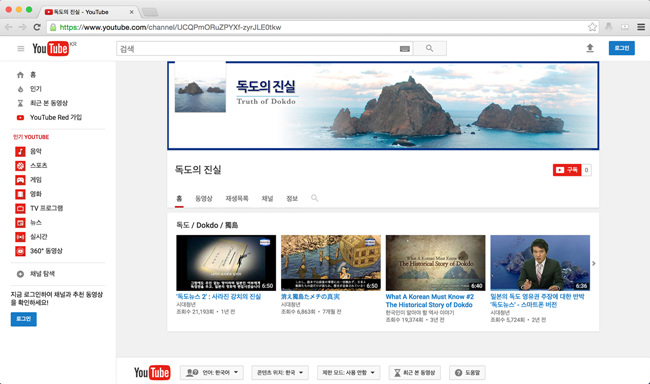650x384 pixels.
Task: Open video link '독도뉴스 2' : 사라진 강치의 진실
Action: click(218, 297)
